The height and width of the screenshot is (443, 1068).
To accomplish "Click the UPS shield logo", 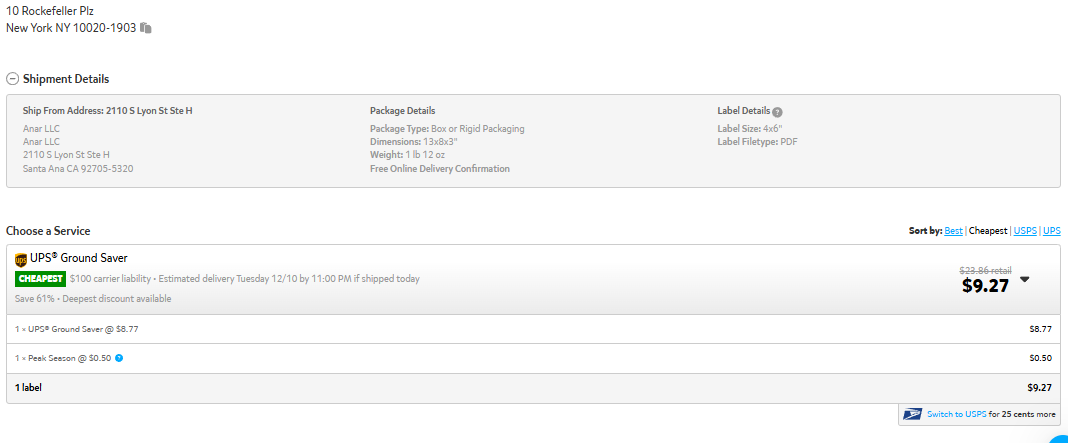I will tap(20, 260).
